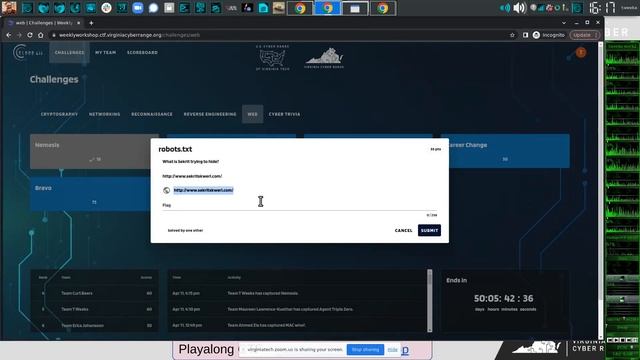Click the U.S. Cyber Range logo
Screen dimensions: 640x360
(x=273, y=58)
